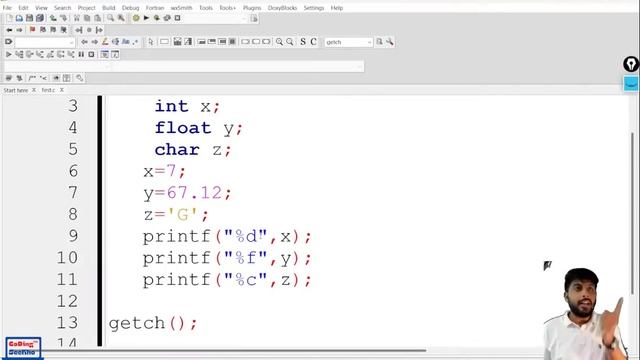The width and height of the screenshot is (640, 360).
Task: Click the Stop debugger icon
Action: 91,54
